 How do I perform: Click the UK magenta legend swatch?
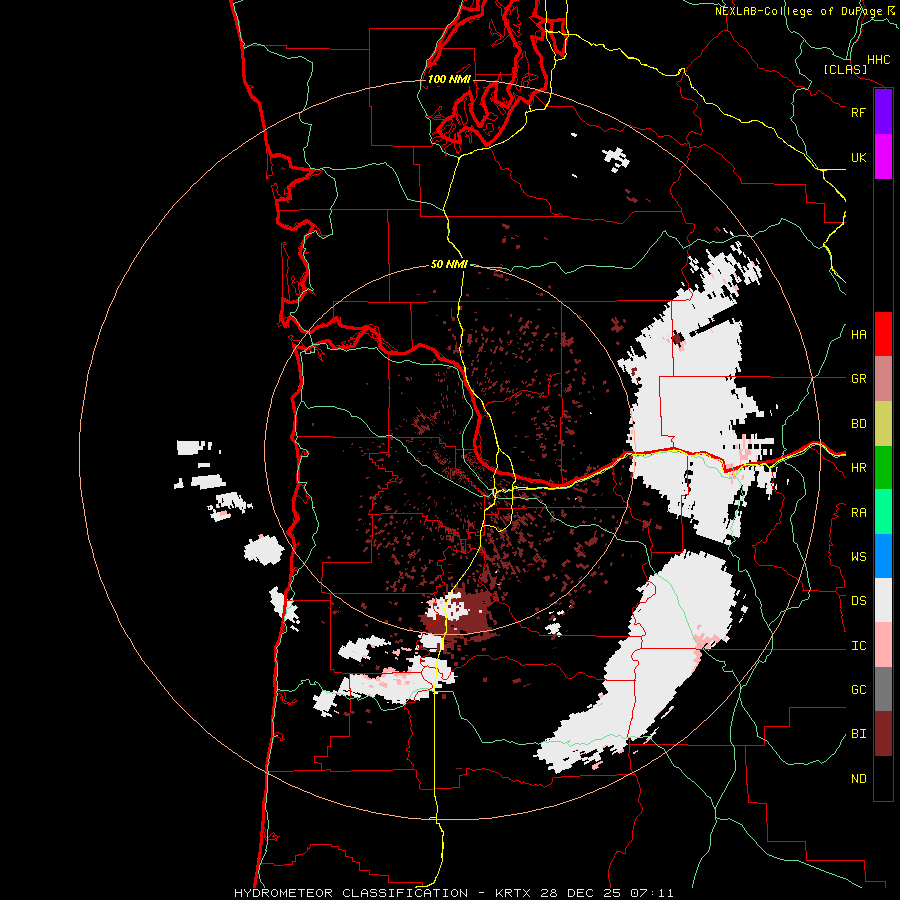(883, 157)
